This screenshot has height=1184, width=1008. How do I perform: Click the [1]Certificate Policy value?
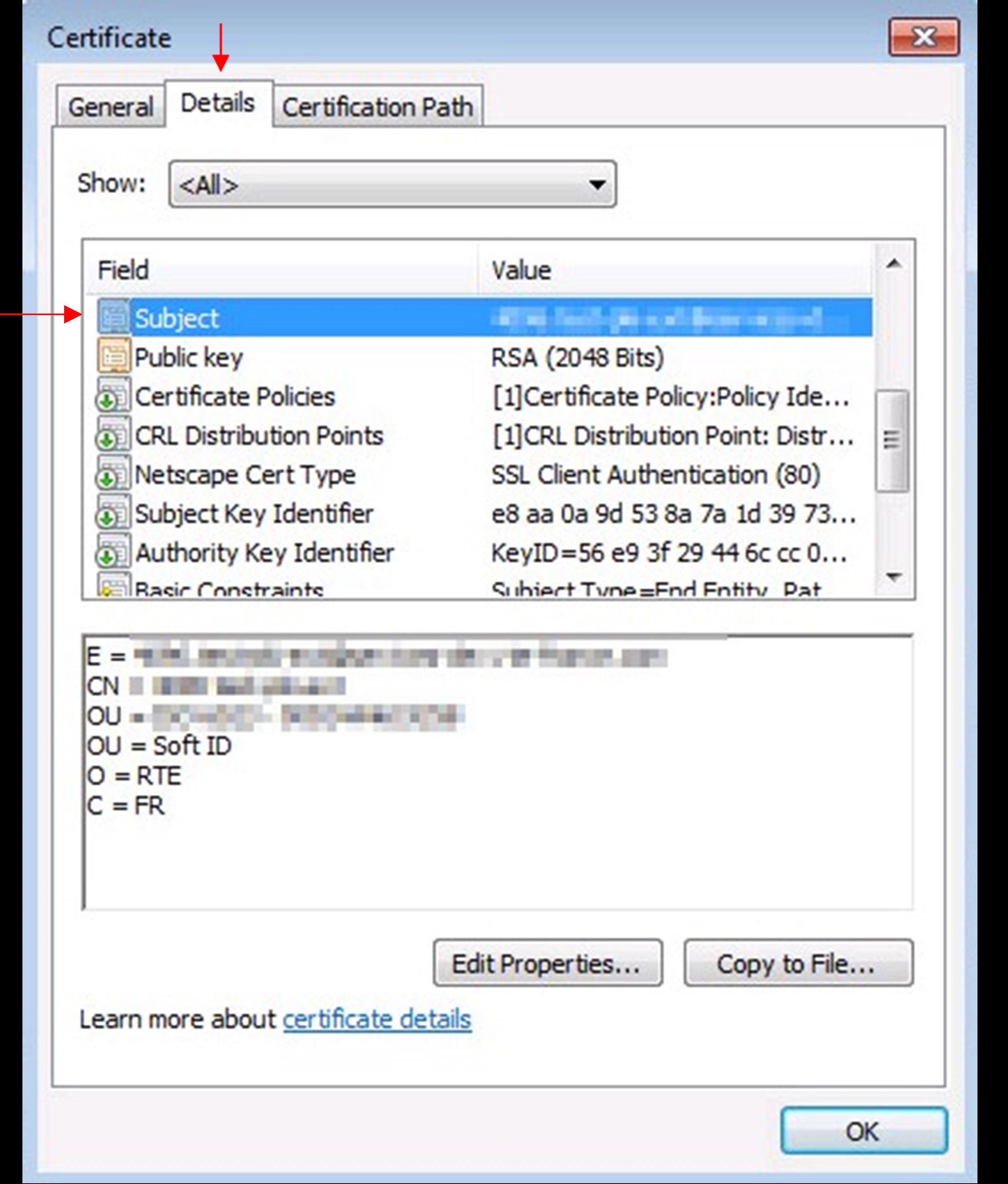[671, 397]
